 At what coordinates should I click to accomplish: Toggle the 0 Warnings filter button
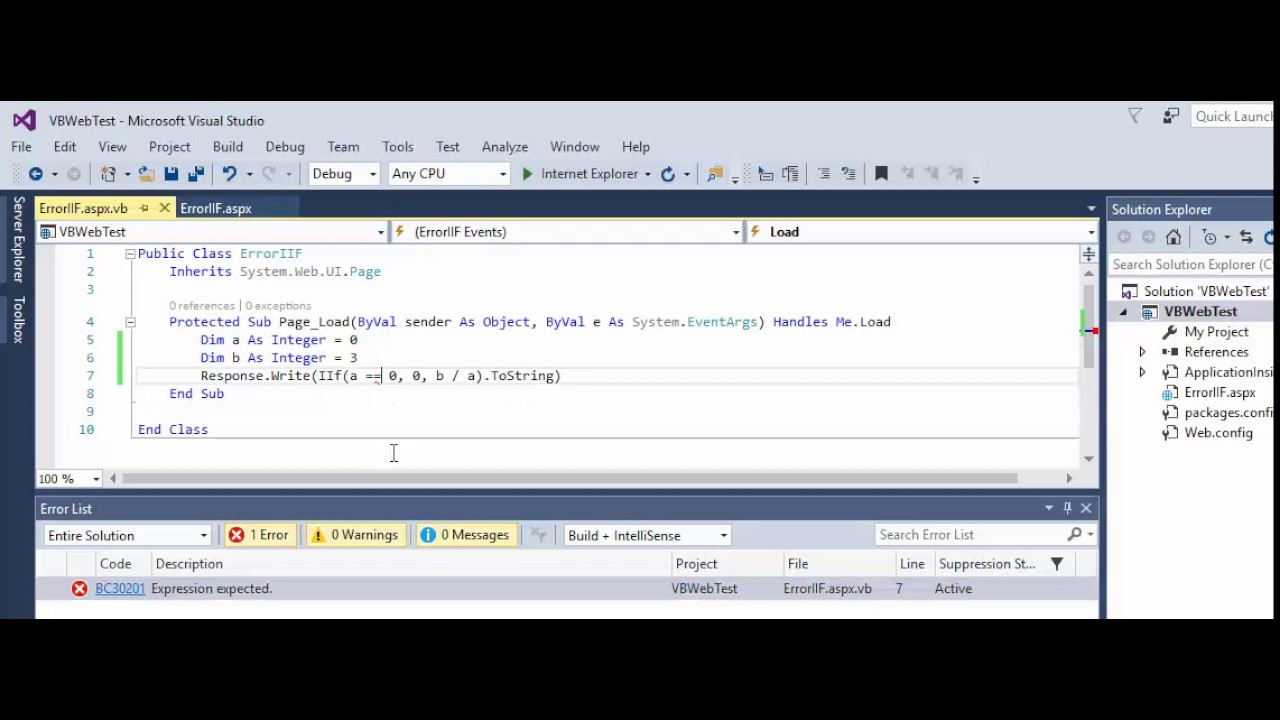354,535
